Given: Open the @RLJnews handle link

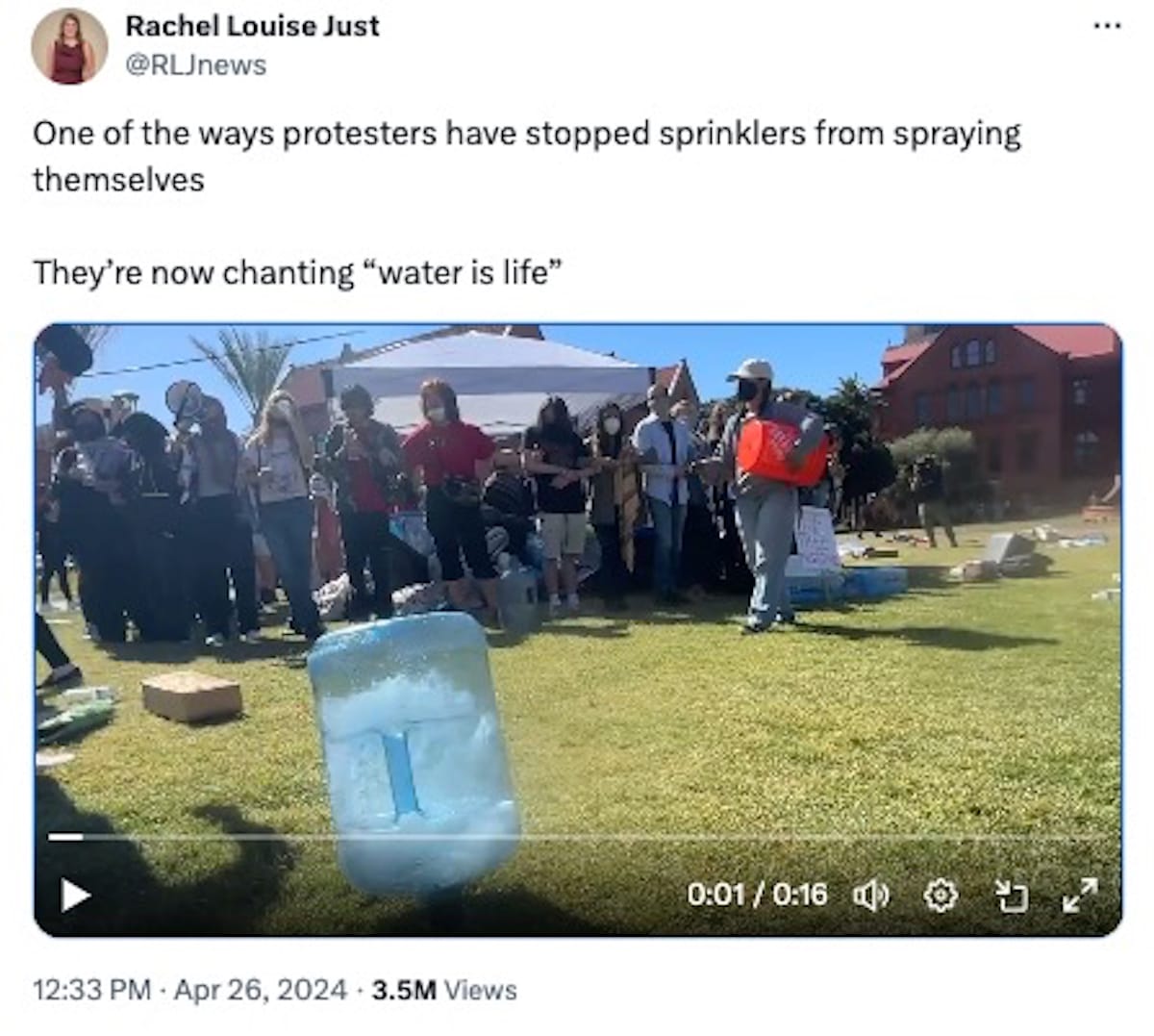Looking at the screenshot, I should 196,65.
